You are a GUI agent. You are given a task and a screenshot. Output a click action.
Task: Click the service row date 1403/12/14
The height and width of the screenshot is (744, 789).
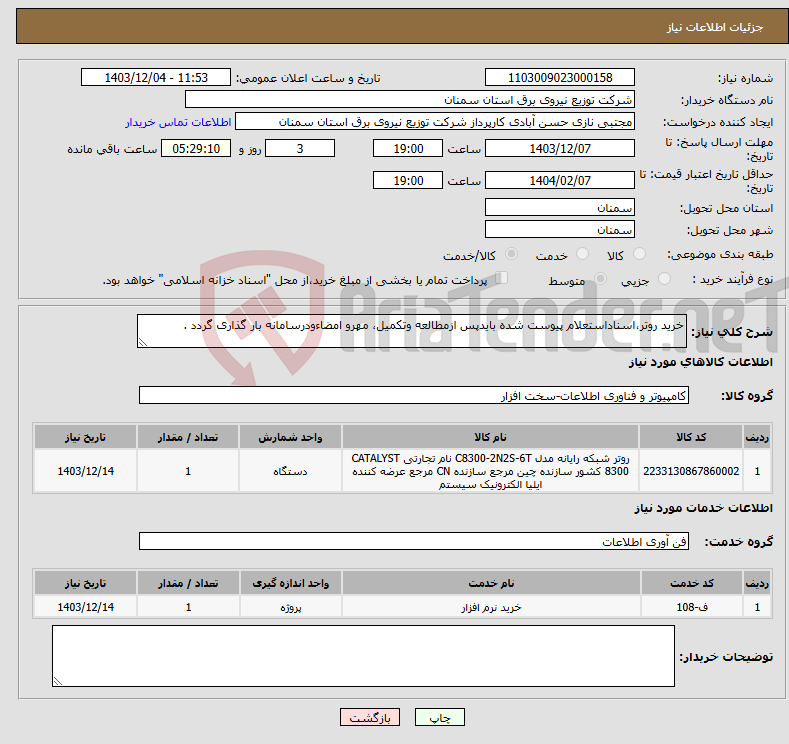86,607
